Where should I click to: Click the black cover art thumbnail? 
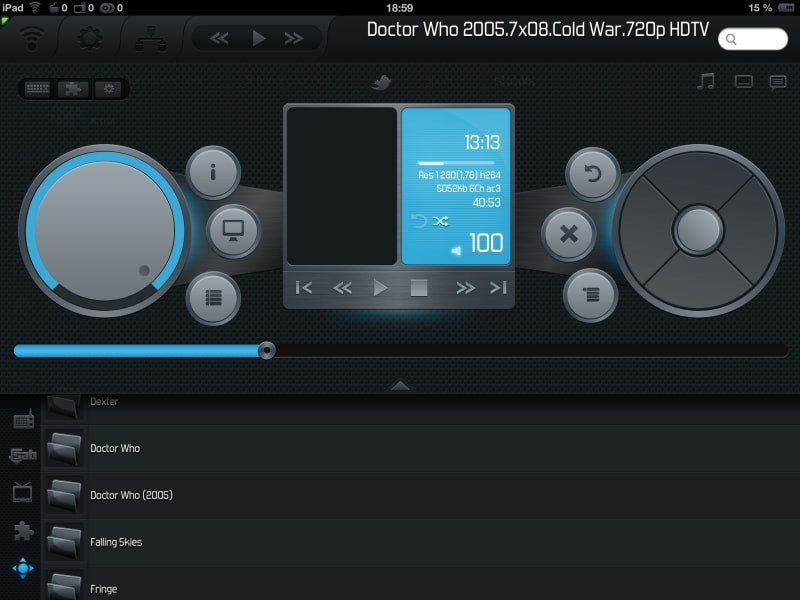tap(342, 186)
